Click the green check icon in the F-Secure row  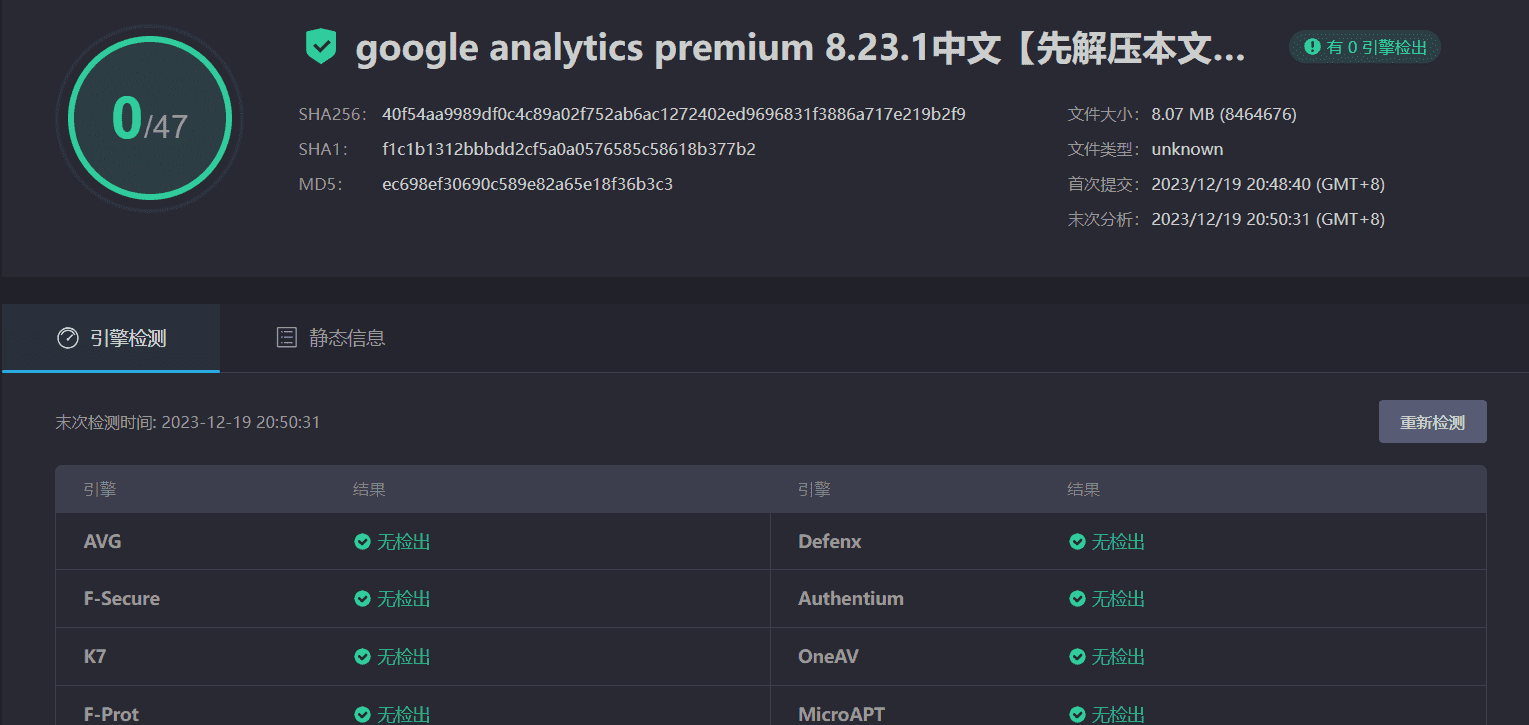point(362,599)
